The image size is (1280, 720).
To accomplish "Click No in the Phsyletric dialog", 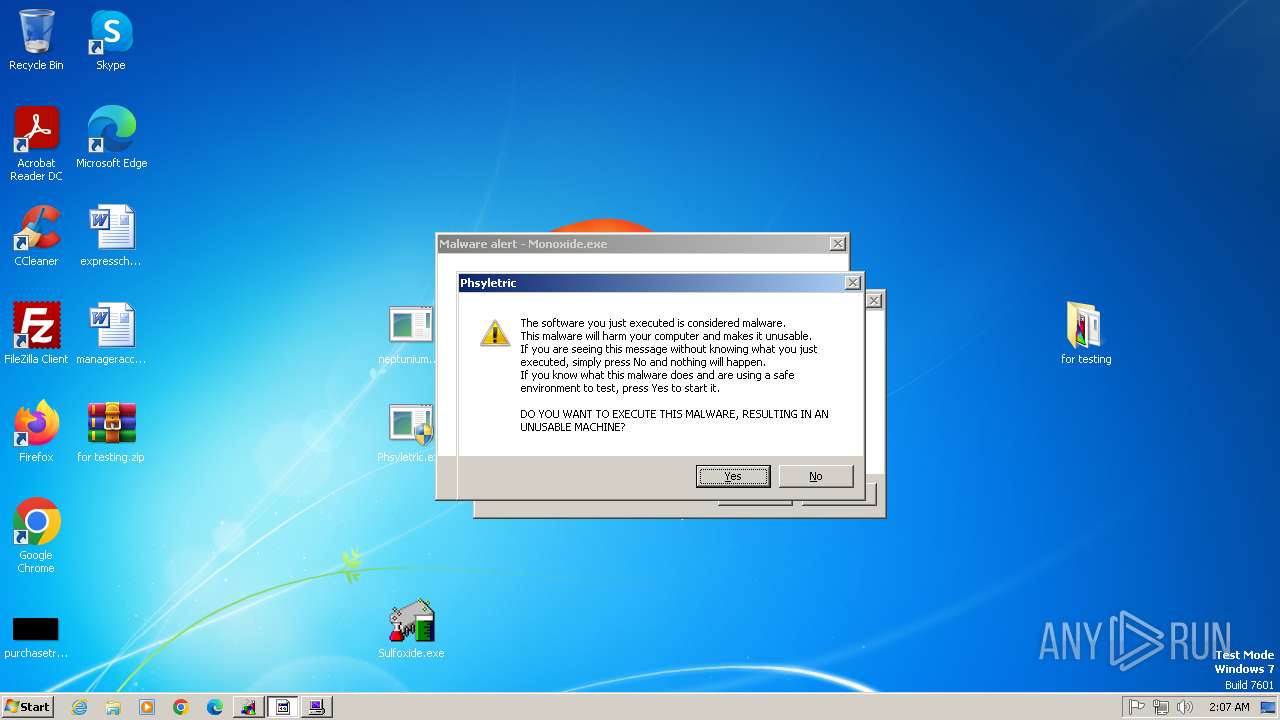I will click(x=815, y=476).
